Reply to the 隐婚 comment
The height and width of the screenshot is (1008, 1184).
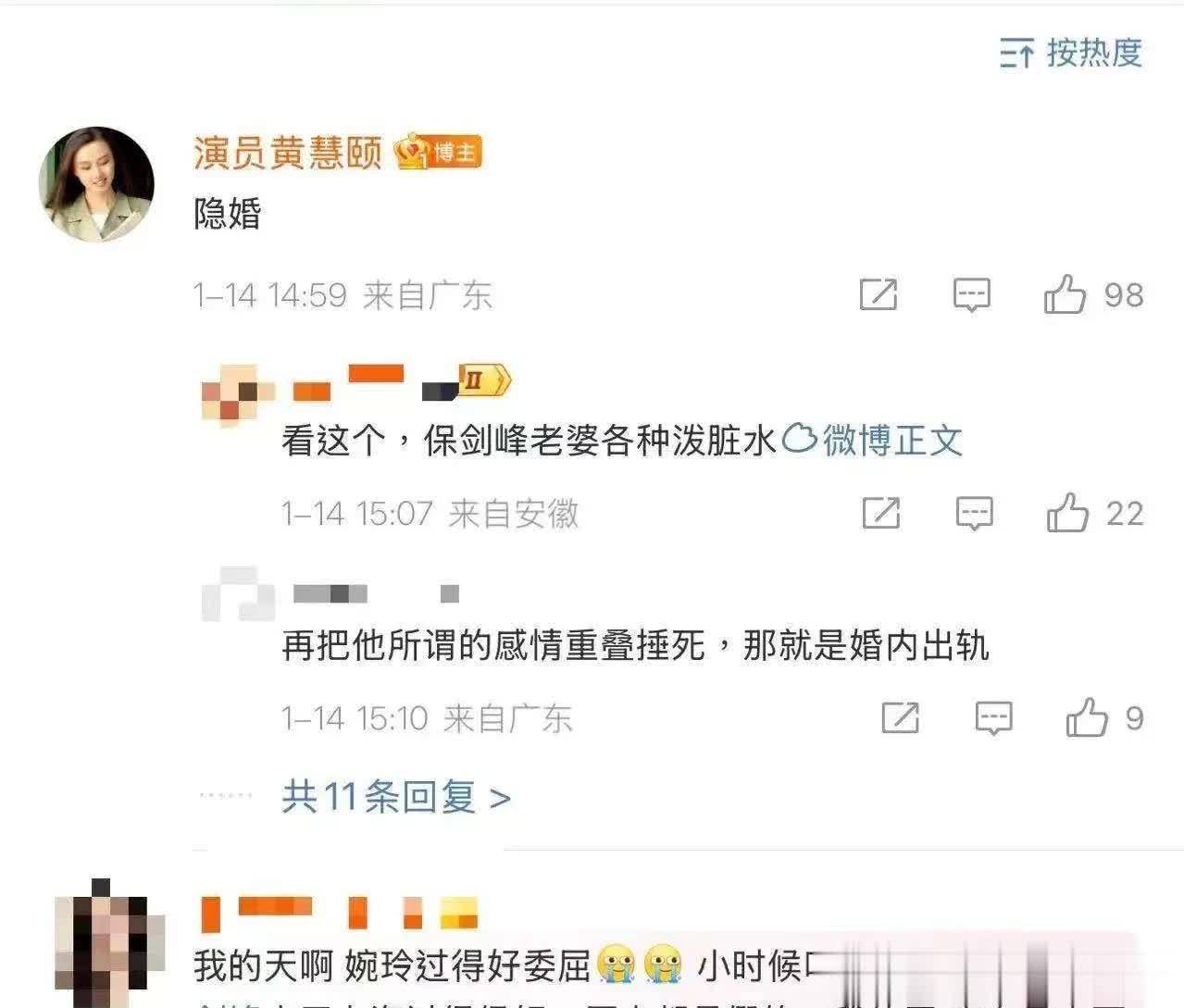coord(972,295)
